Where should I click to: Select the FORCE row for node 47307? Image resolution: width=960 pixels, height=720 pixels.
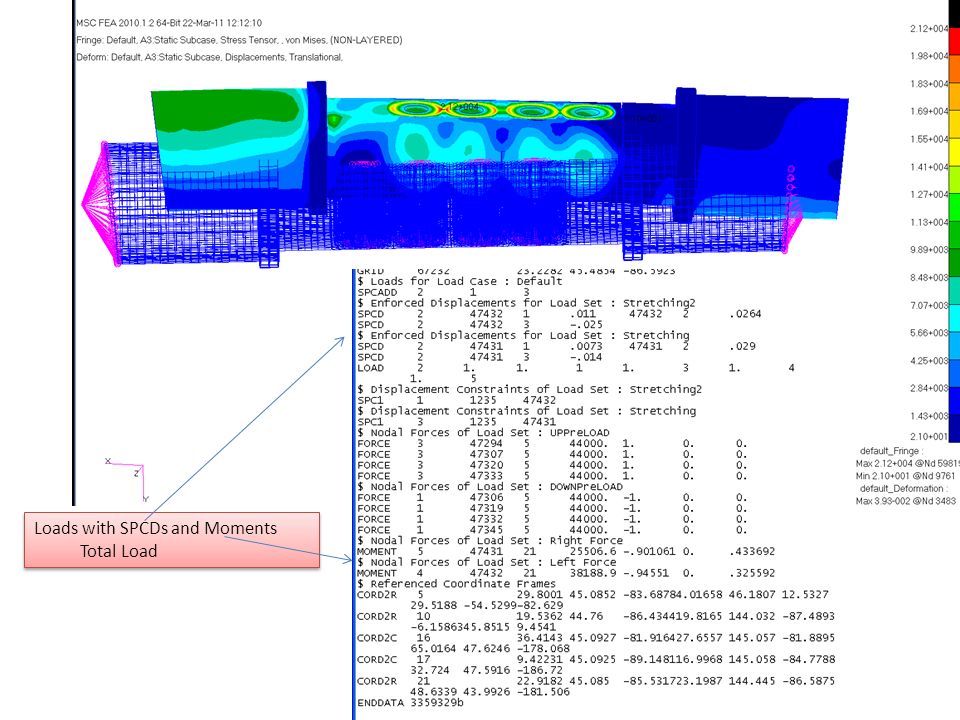pos(552,455)
